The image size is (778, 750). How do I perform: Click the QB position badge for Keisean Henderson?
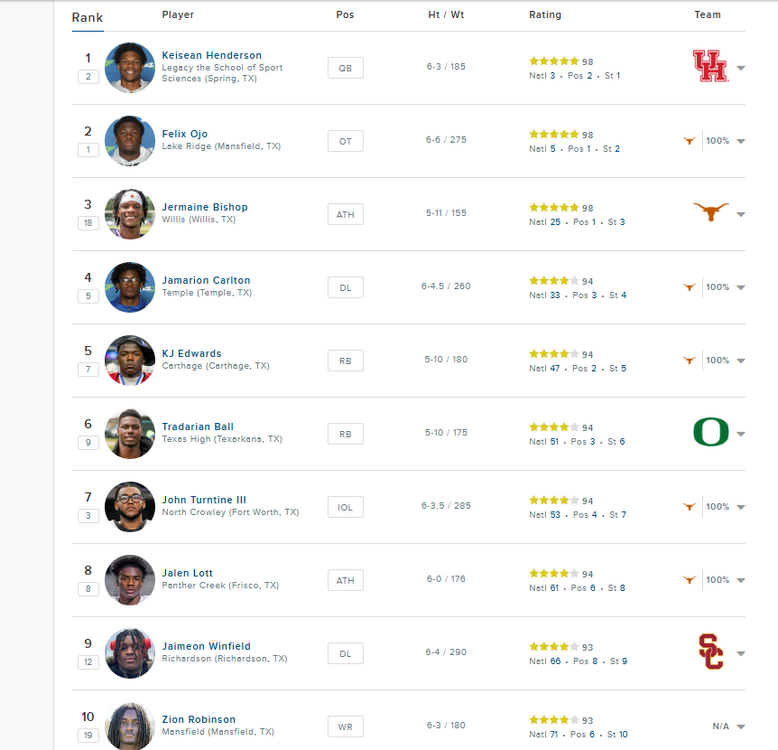click(345, 68)
